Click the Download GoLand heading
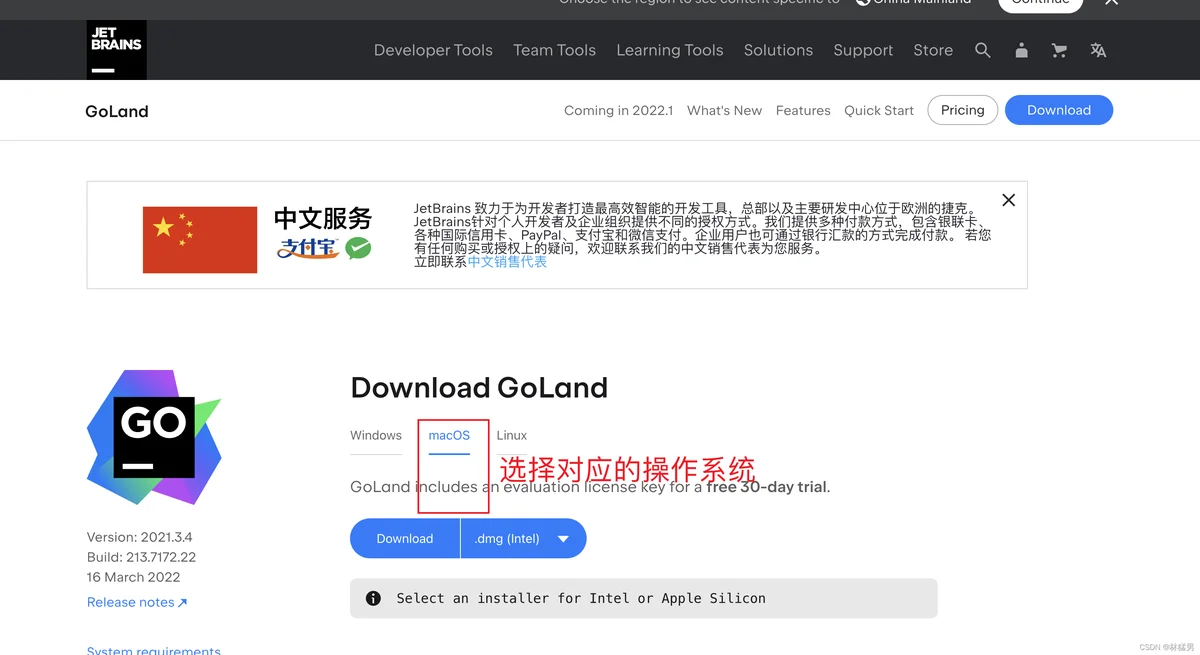 coord(479,387)
